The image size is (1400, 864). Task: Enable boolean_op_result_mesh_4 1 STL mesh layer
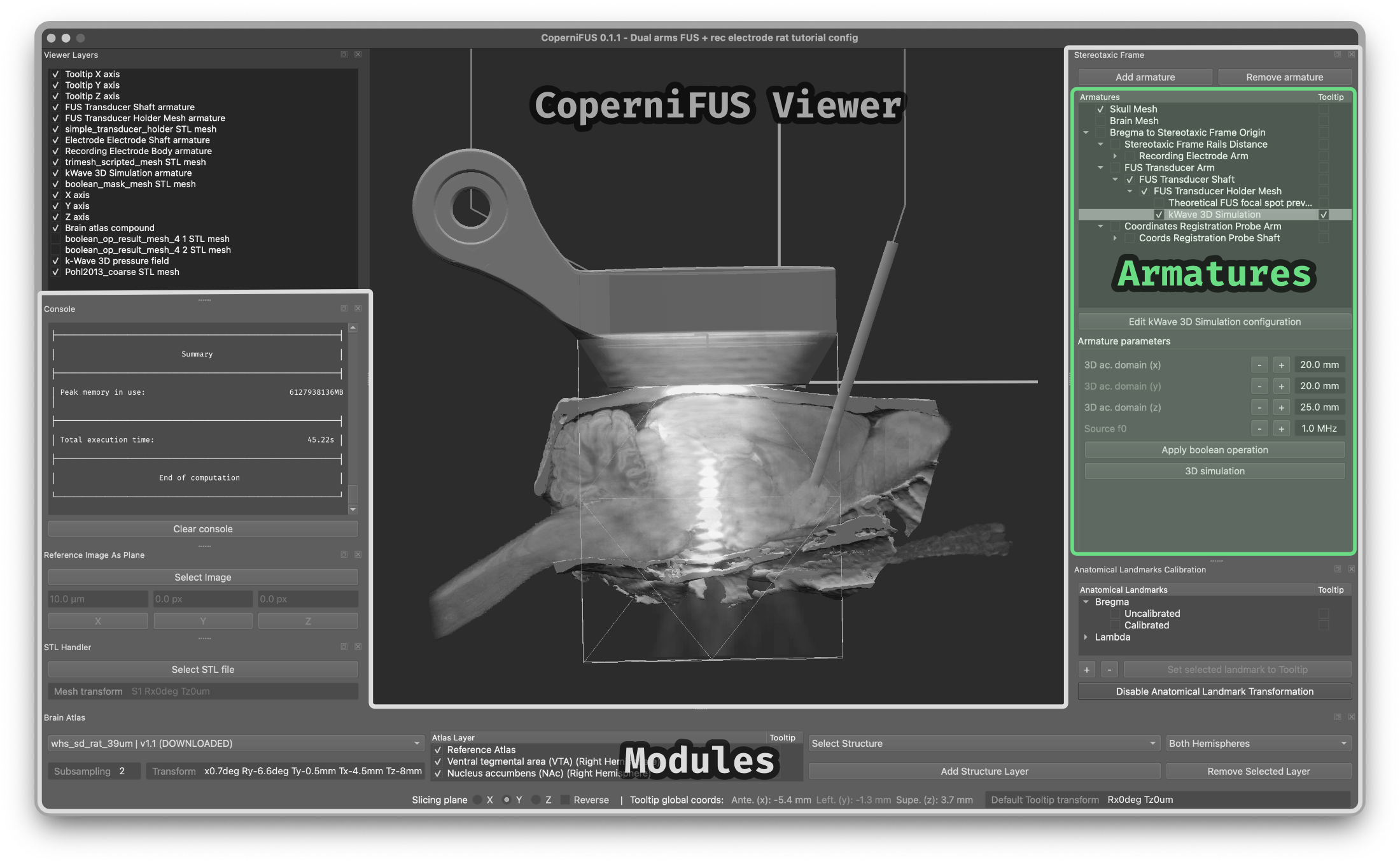55,239
